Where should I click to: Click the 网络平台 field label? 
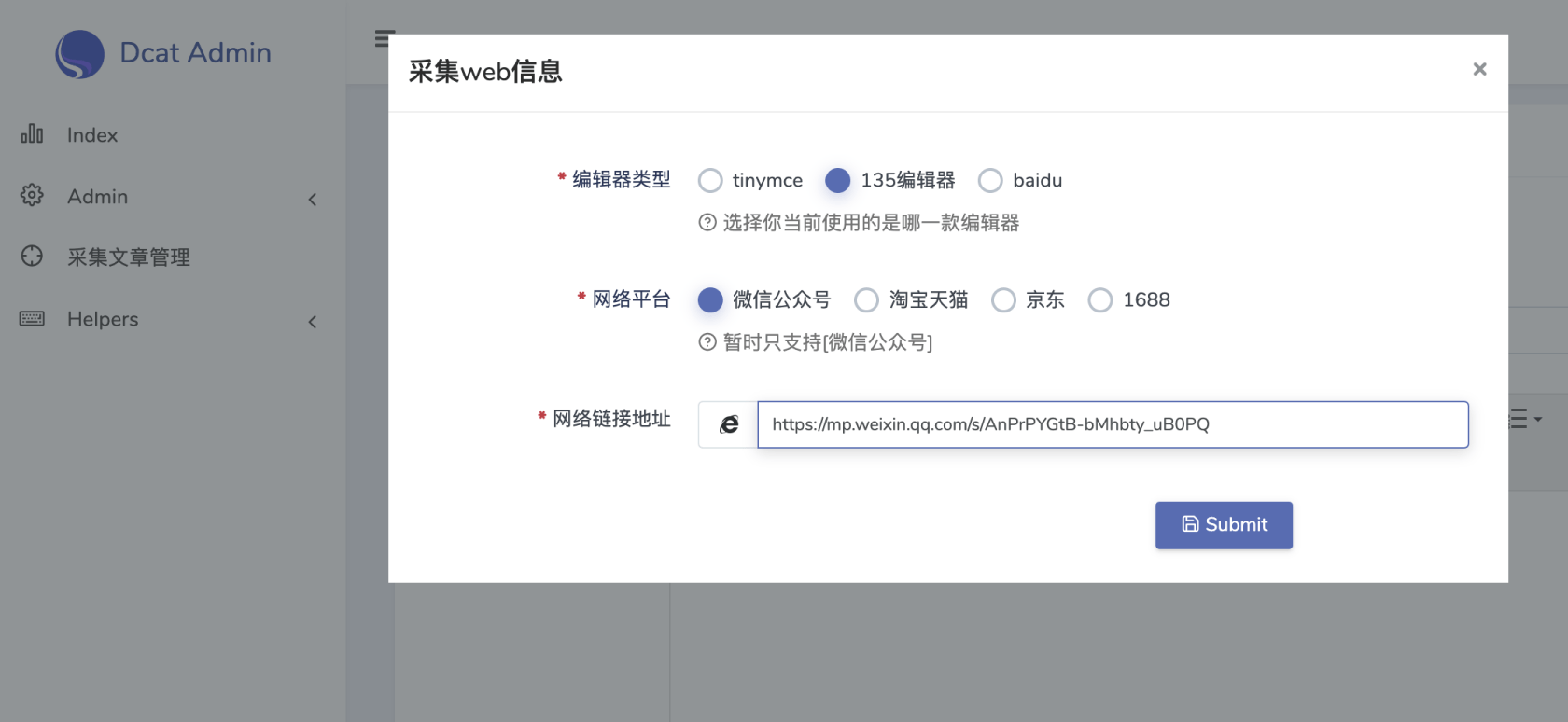pyautogui.click(x=631, y=299)
